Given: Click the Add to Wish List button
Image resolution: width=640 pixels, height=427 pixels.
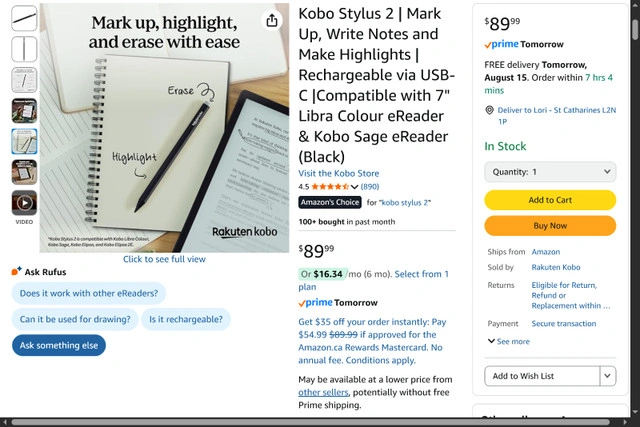Looking at the screenshot, I should click(541, 376).
